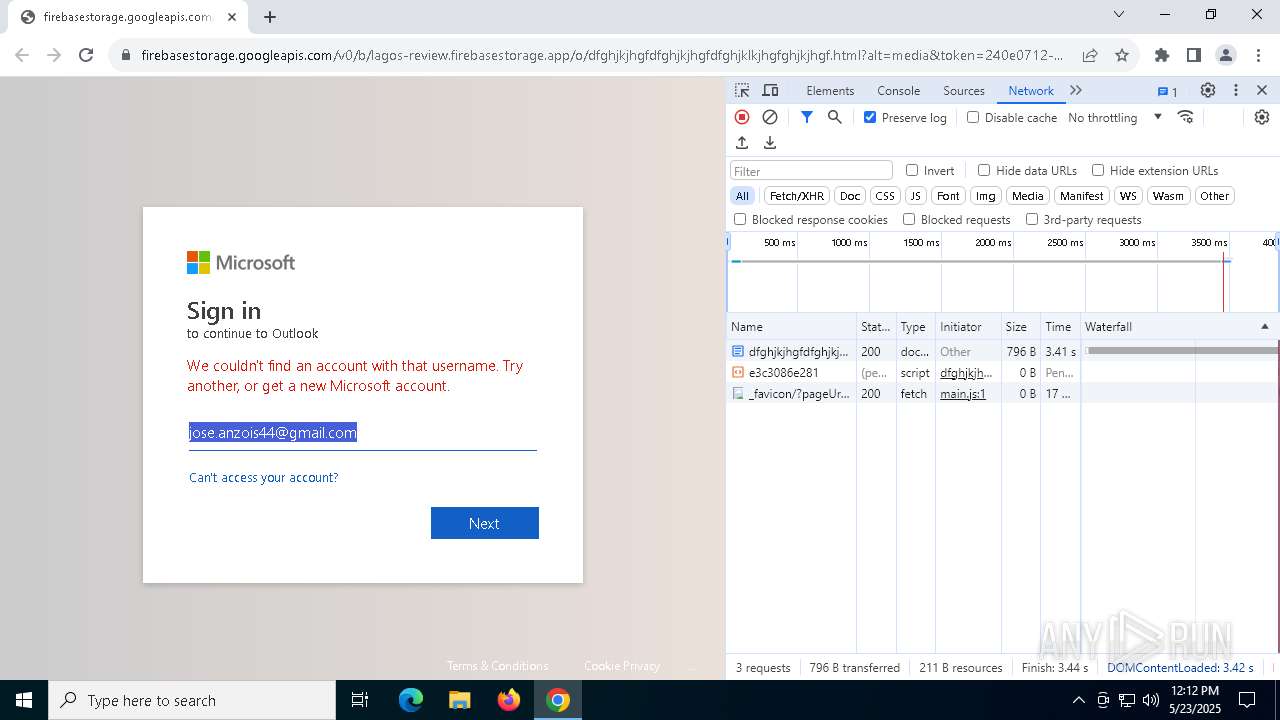This screenshot has width=1280, height=720.
Task: Open Can't access your account link
Action: pos(264,477)
